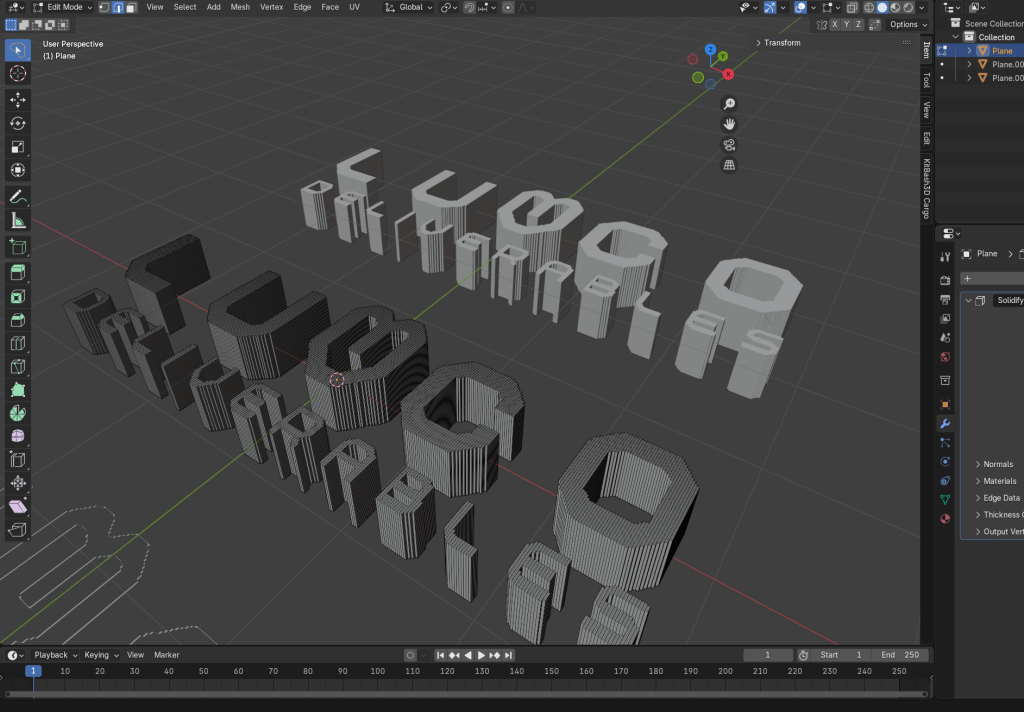Click the Zoom magnifier viewport gizmo

[x=729, y=104]
